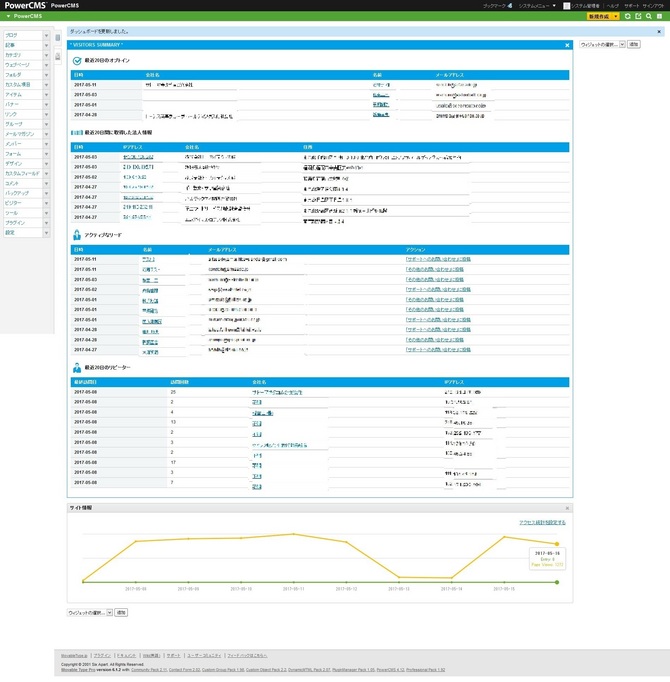Expand the 設定 sidebar menu arrow
This screenshot has width=670, height=682.
point(46,233)
